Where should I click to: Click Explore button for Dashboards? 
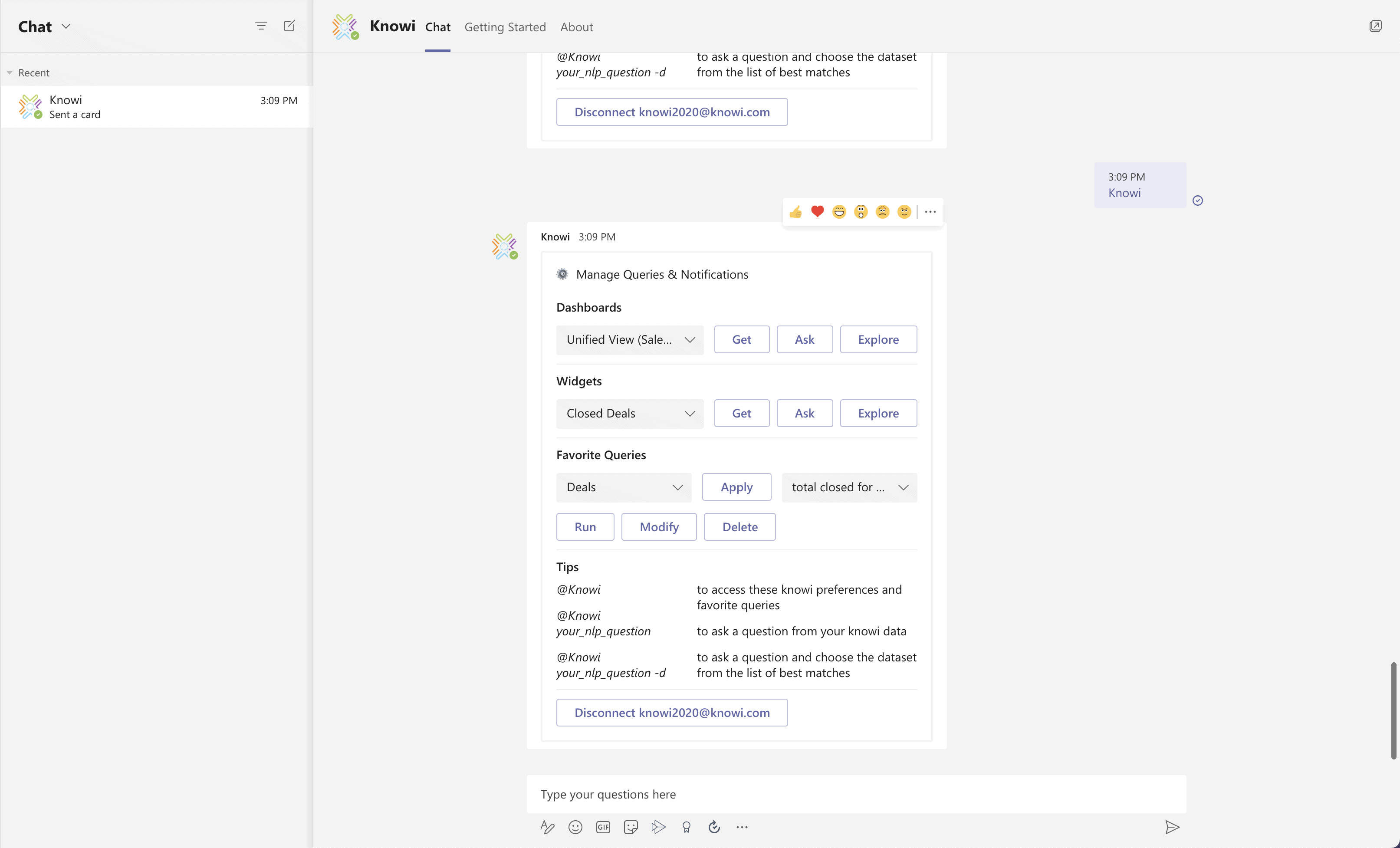[878, 339]
